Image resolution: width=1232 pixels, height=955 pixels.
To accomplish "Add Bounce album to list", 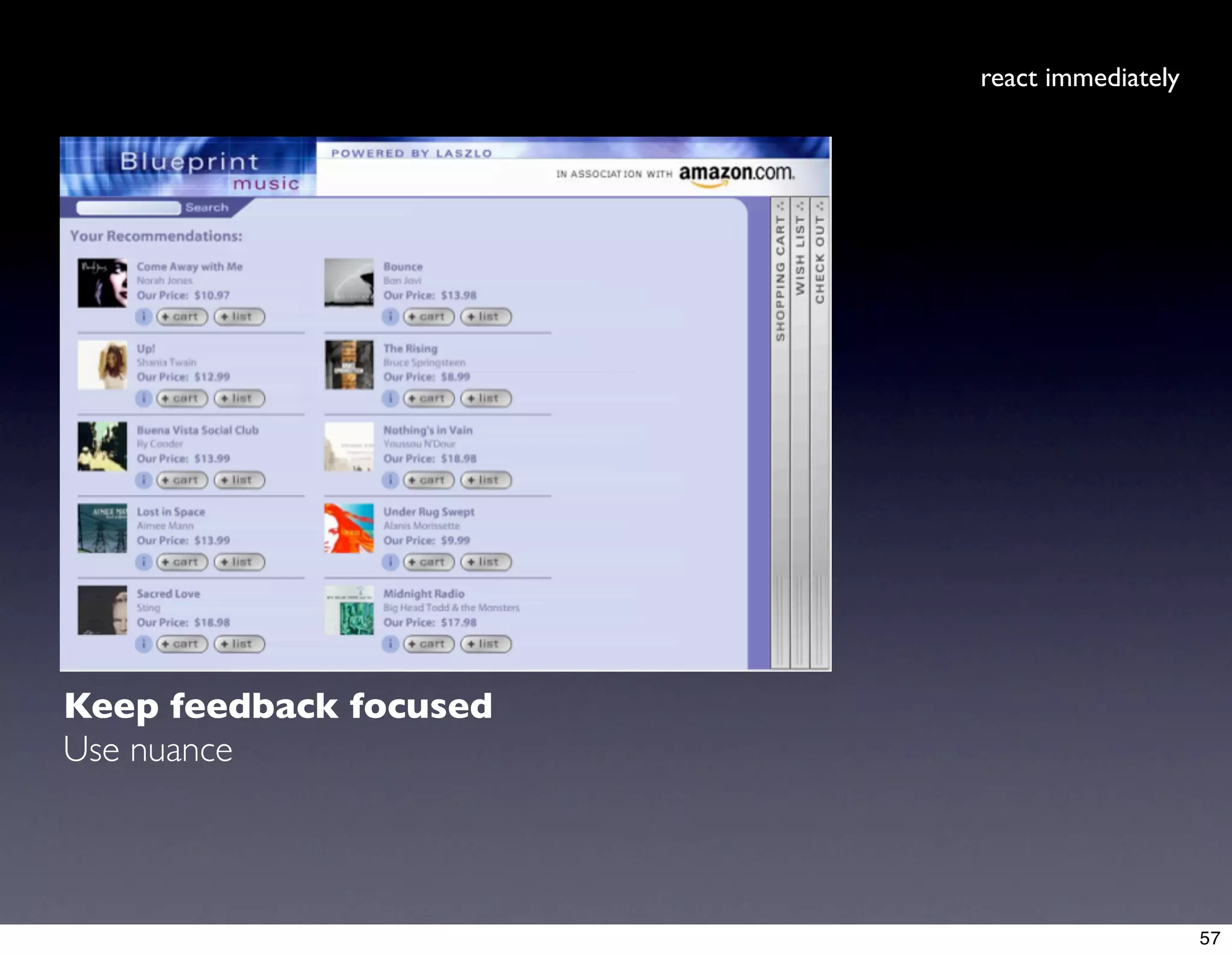I will coord(486,317).
